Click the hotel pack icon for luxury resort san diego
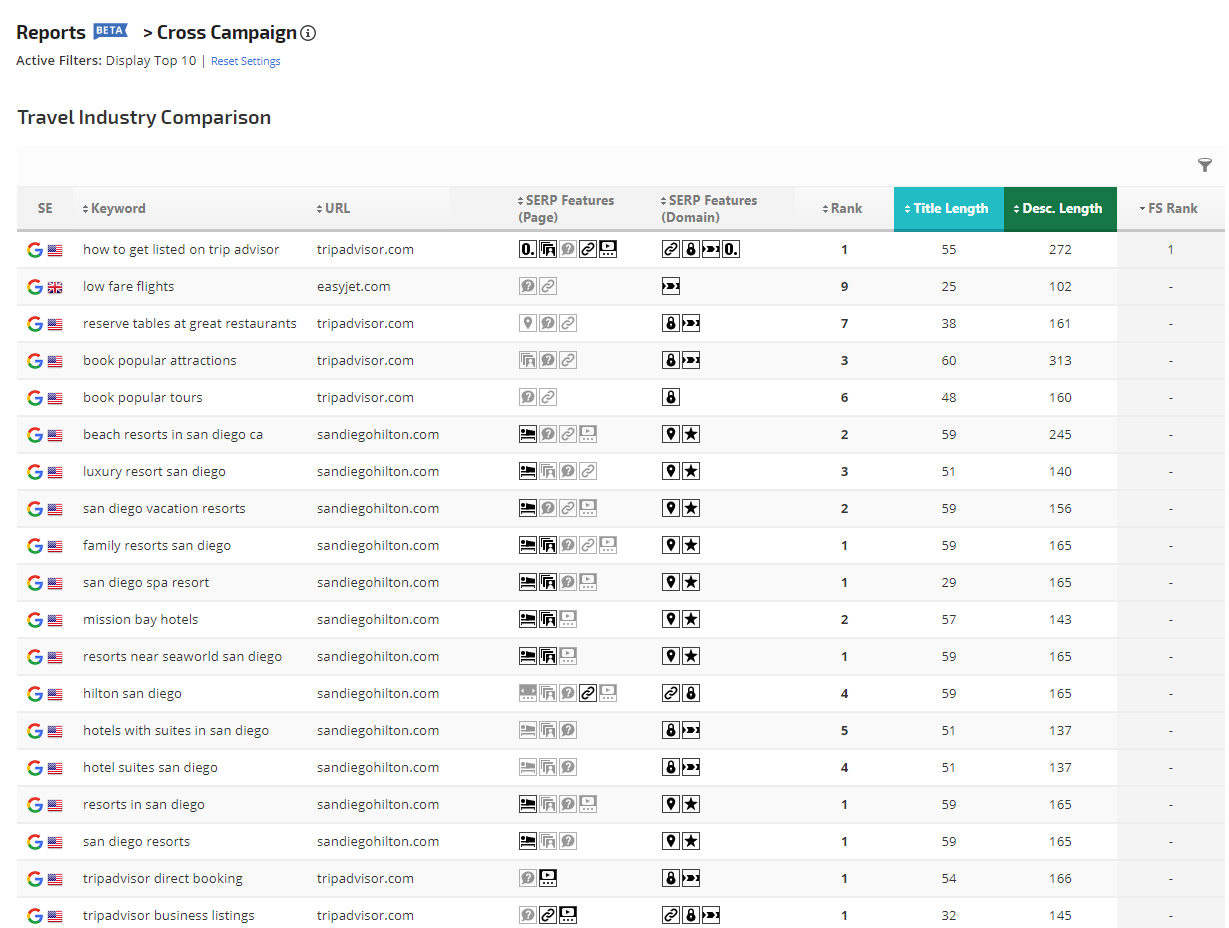This screenshot has height=928, width=1229. tap(528, 472)
